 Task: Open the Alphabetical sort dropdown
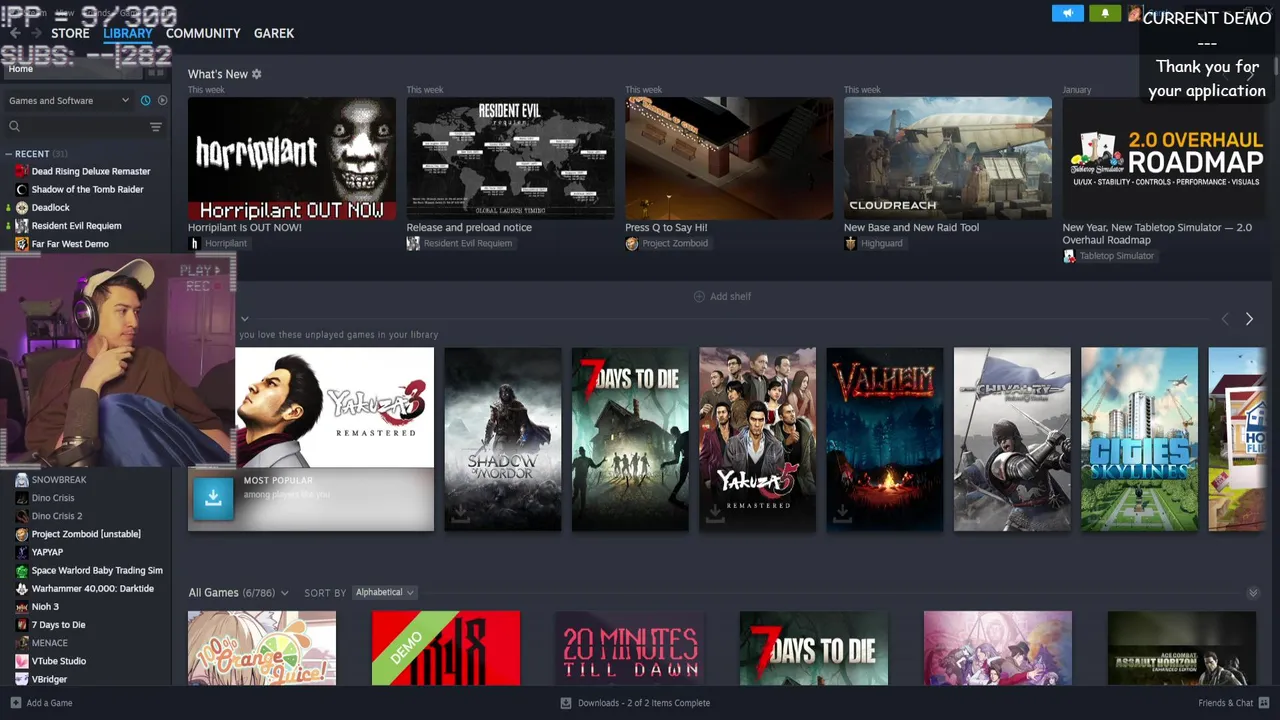(x=385, y=592)
